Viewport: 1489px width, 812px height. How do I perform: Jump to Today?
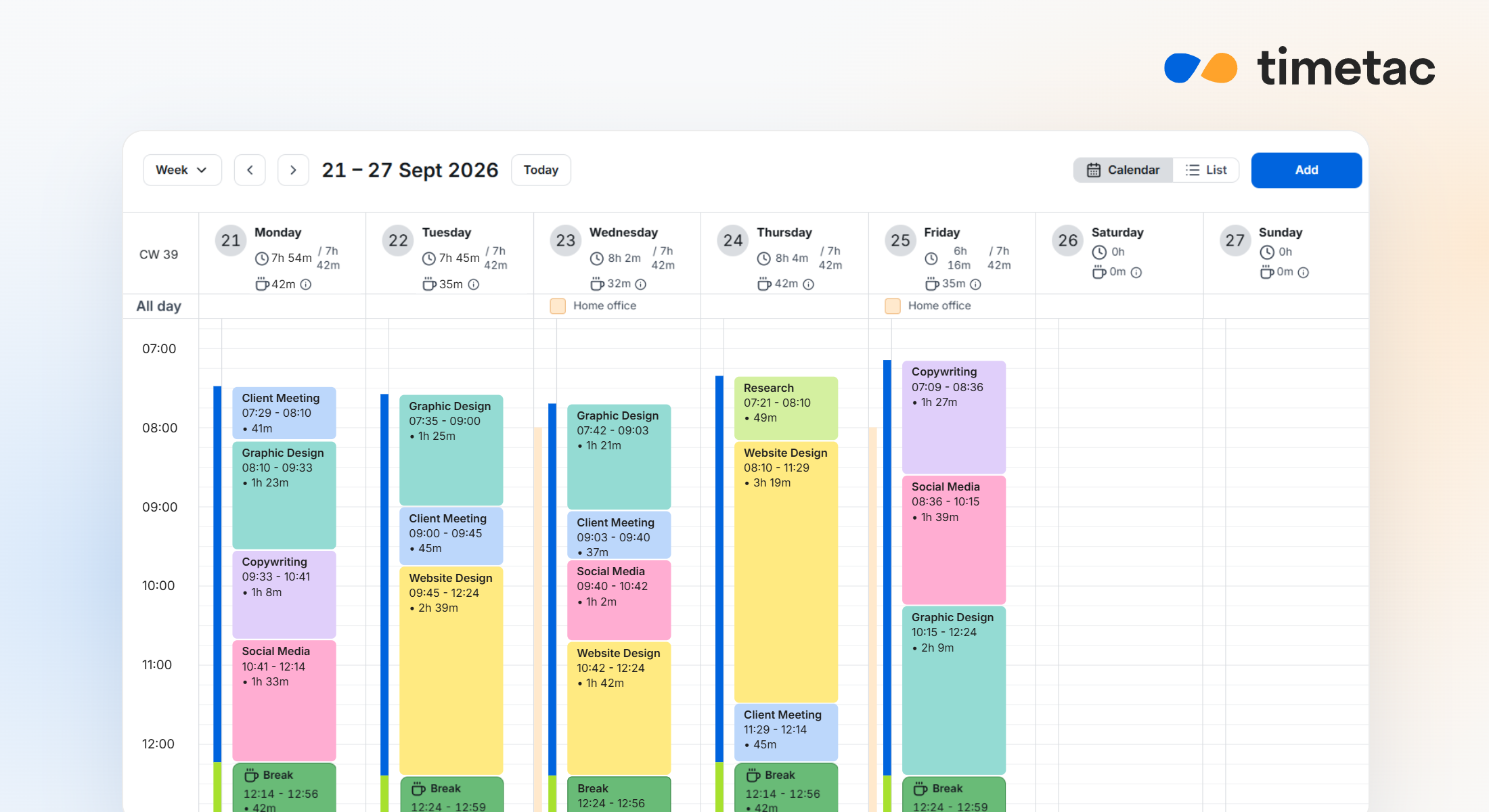[x=541, y=170]
